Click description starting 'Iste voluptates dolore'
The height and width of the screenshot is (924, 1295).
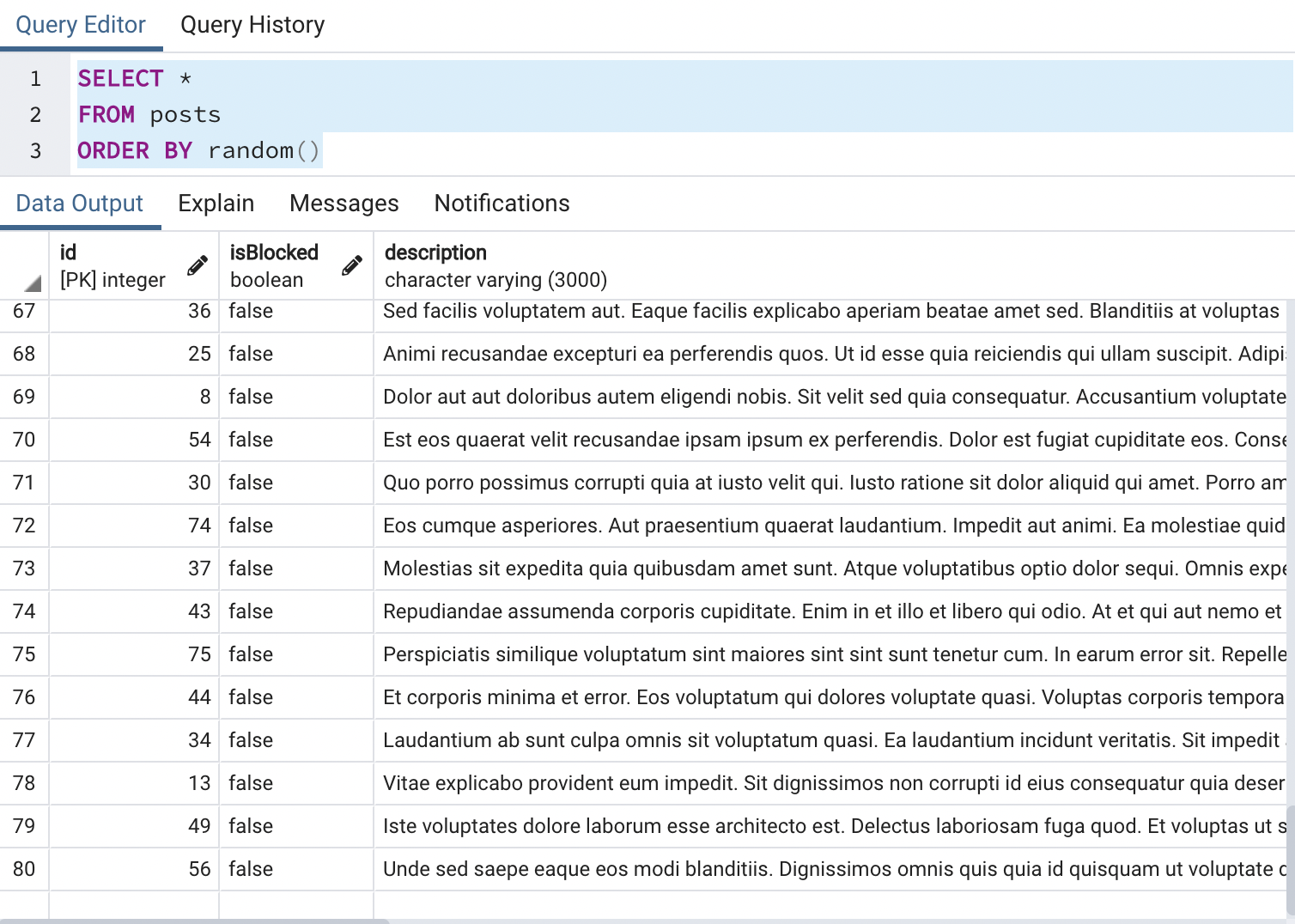click(830, 826)
